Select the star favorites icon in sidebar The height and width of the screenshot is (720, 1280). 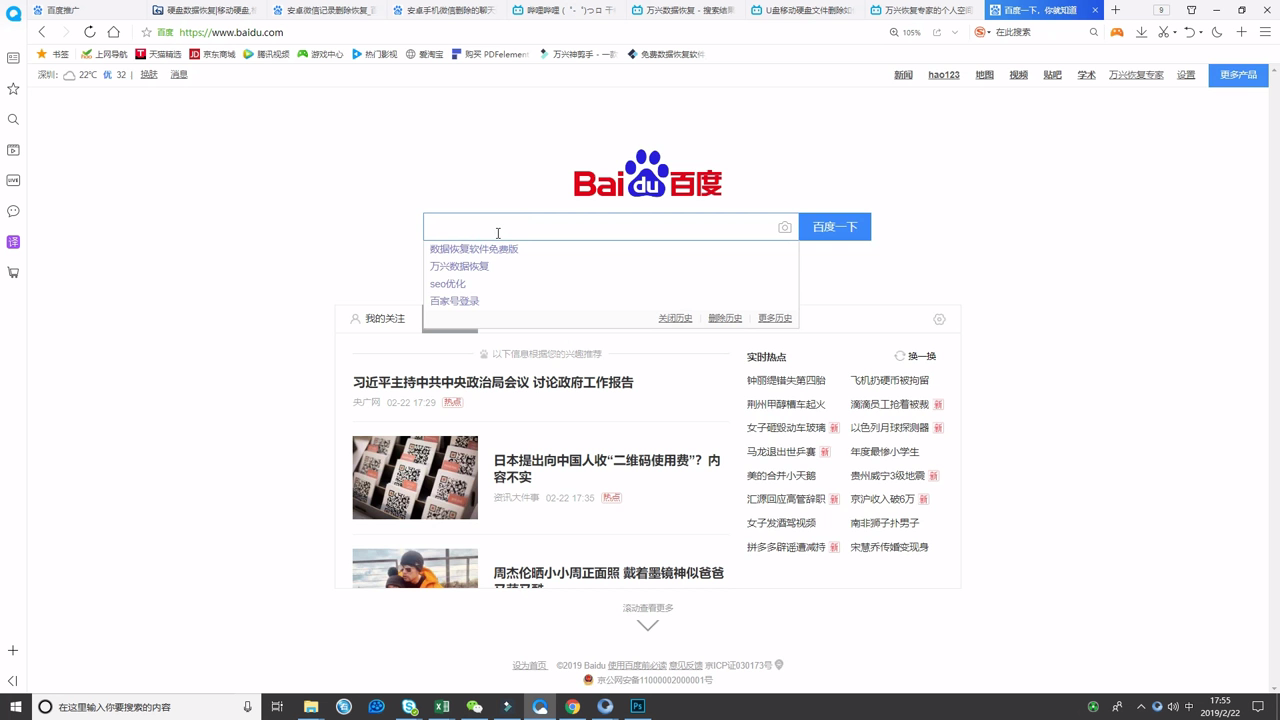(13, 89)
